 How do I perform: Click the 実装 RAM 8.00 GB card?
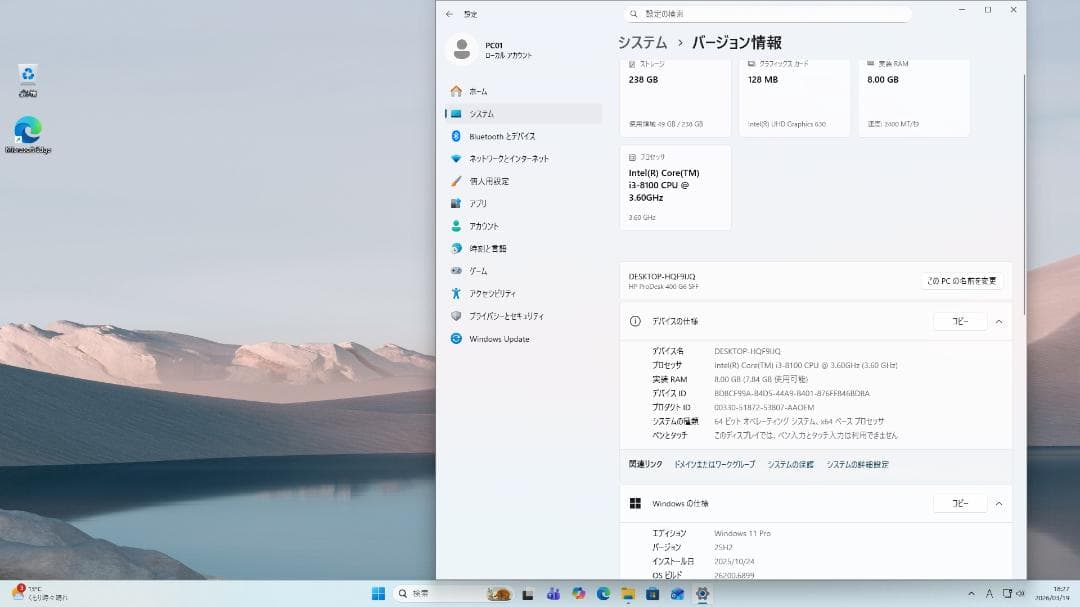click(913, 98)
